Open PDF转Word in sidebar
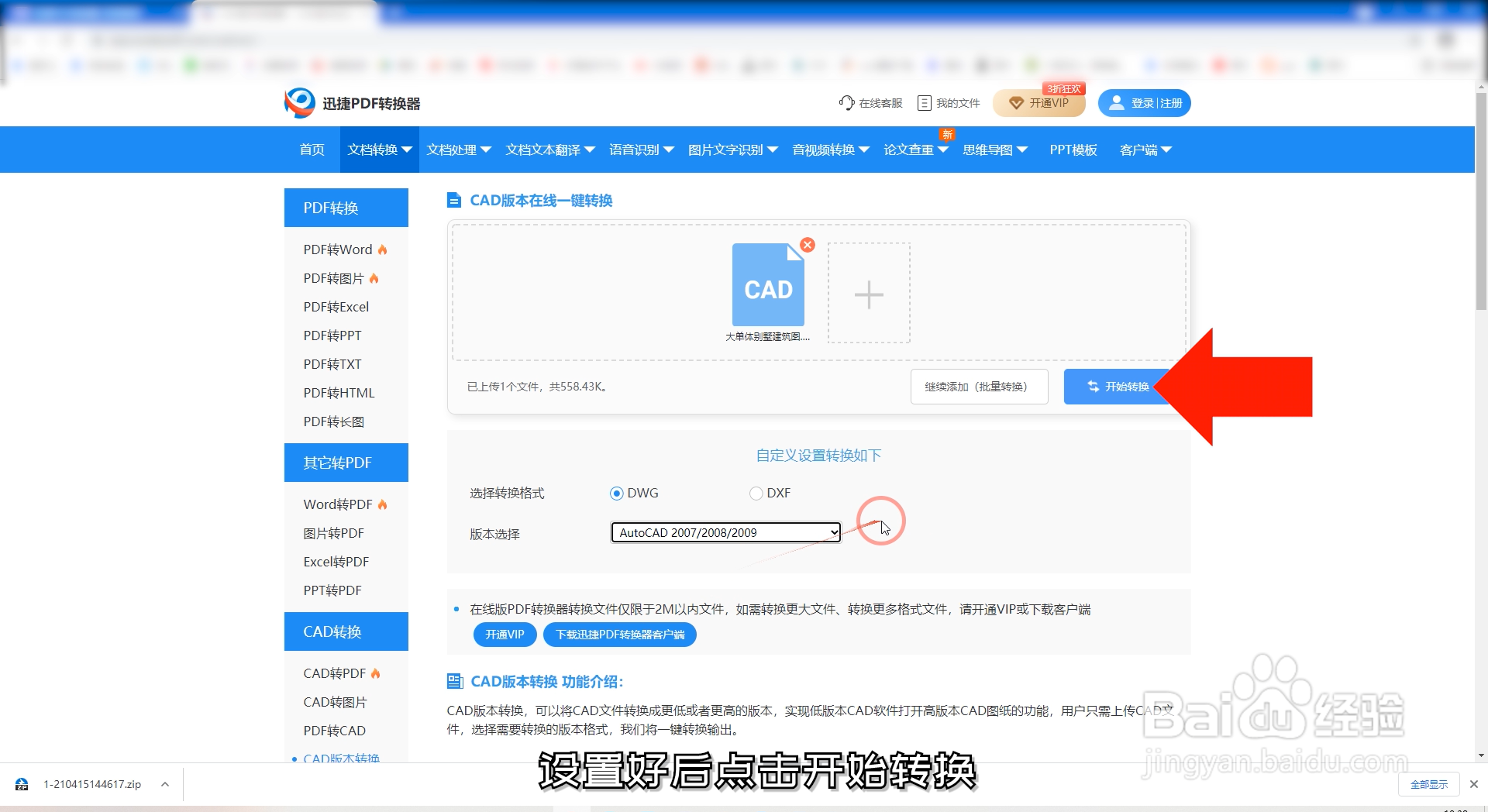This screenshot has height=812, width=1488. coord(338,249)
